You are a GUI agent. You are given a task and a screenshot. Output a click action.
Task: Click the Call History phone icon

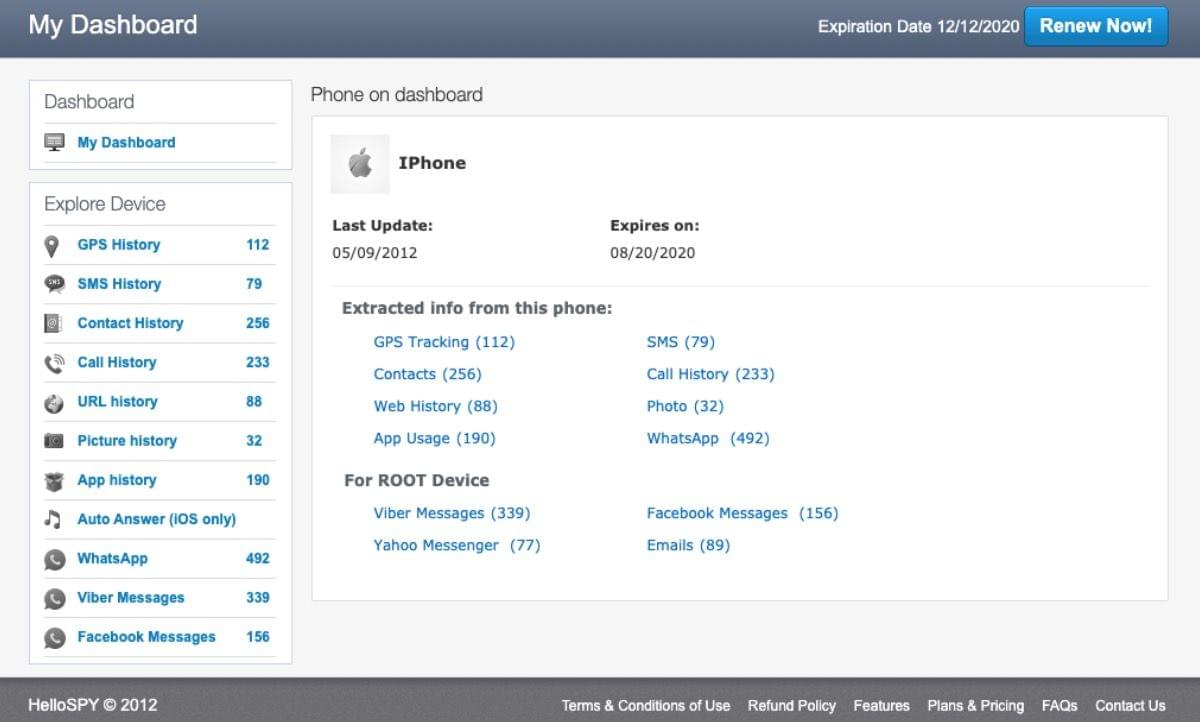click(54, 363)
